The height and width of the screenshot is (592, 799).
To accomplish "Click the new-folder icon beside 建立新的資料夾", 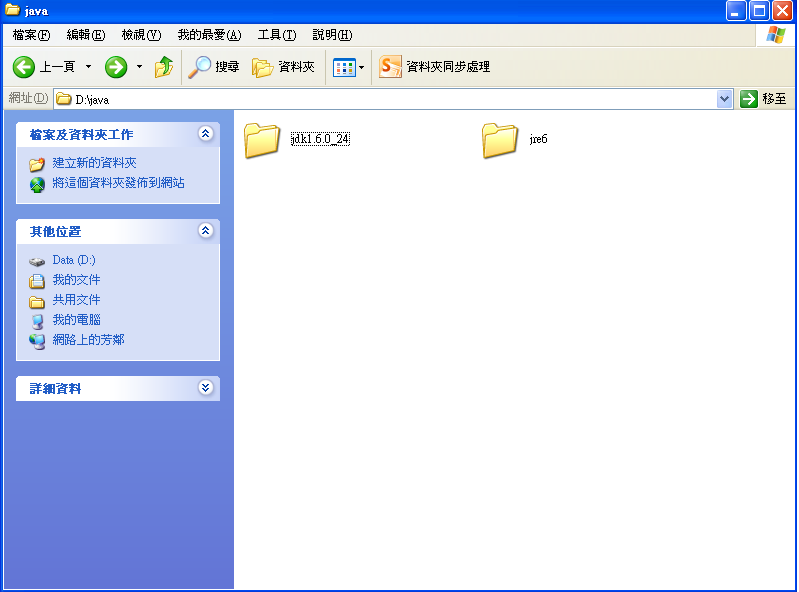I will click(x=37, y=164).
